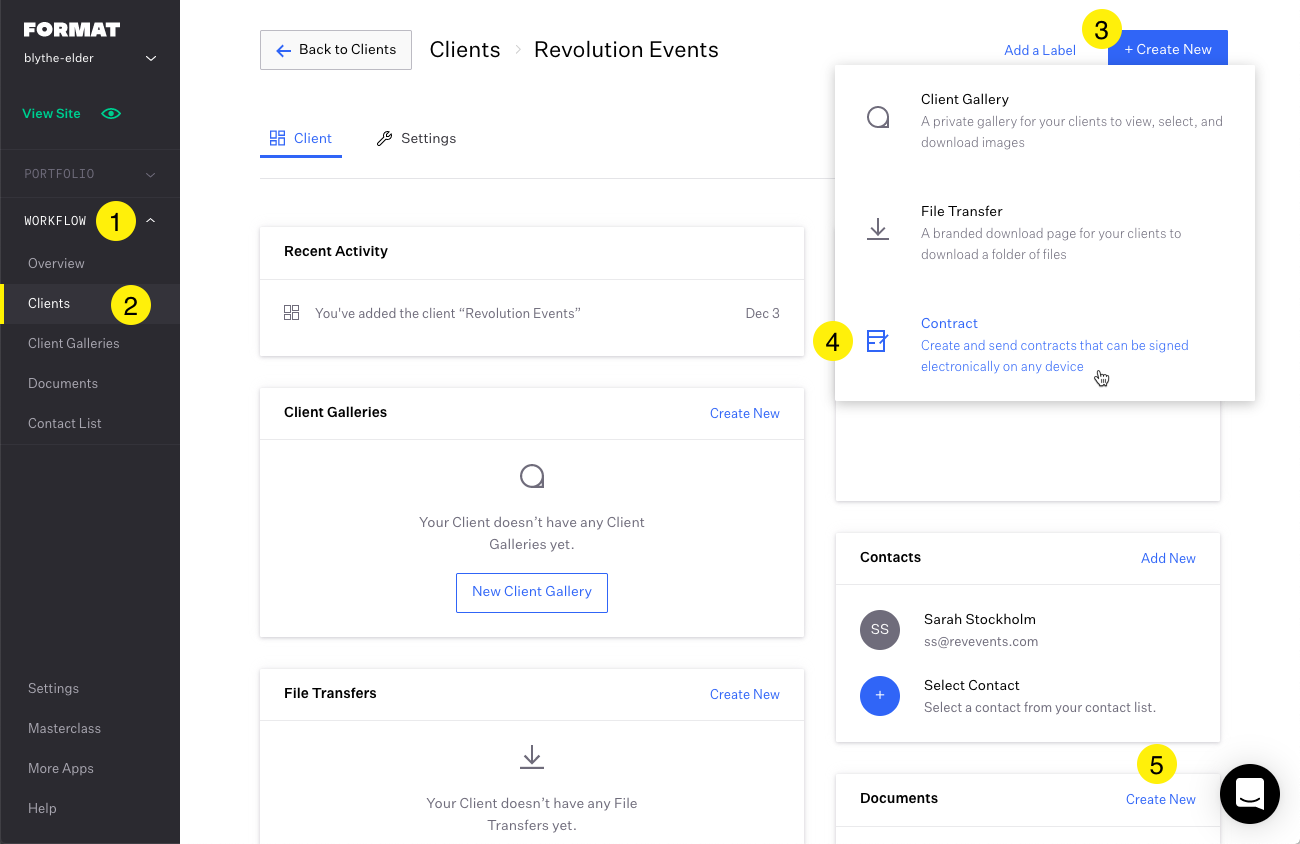The height and width of the screenshot is (844, 1300).
Task: Expand the Portfolio section
Action: [150, 175]
